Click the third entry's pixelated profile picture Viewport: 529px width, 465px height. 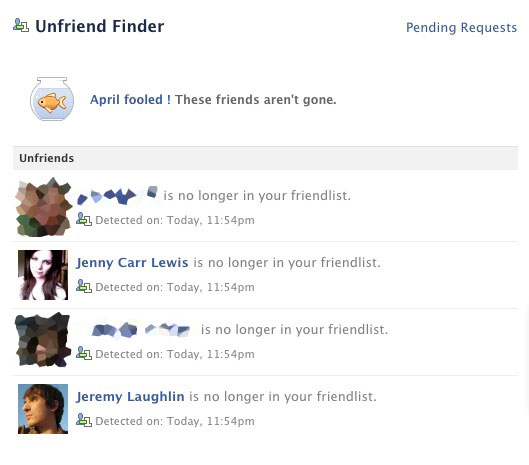pos(43,340)
